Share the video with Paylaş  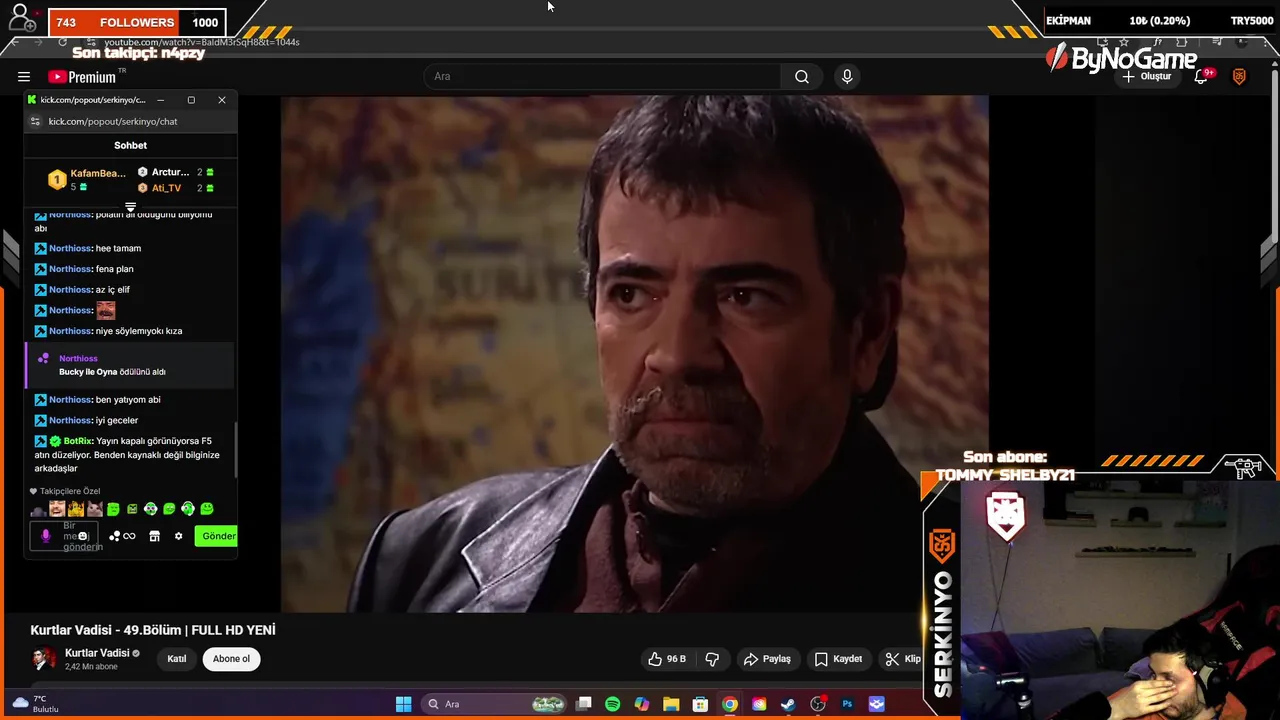767,659
